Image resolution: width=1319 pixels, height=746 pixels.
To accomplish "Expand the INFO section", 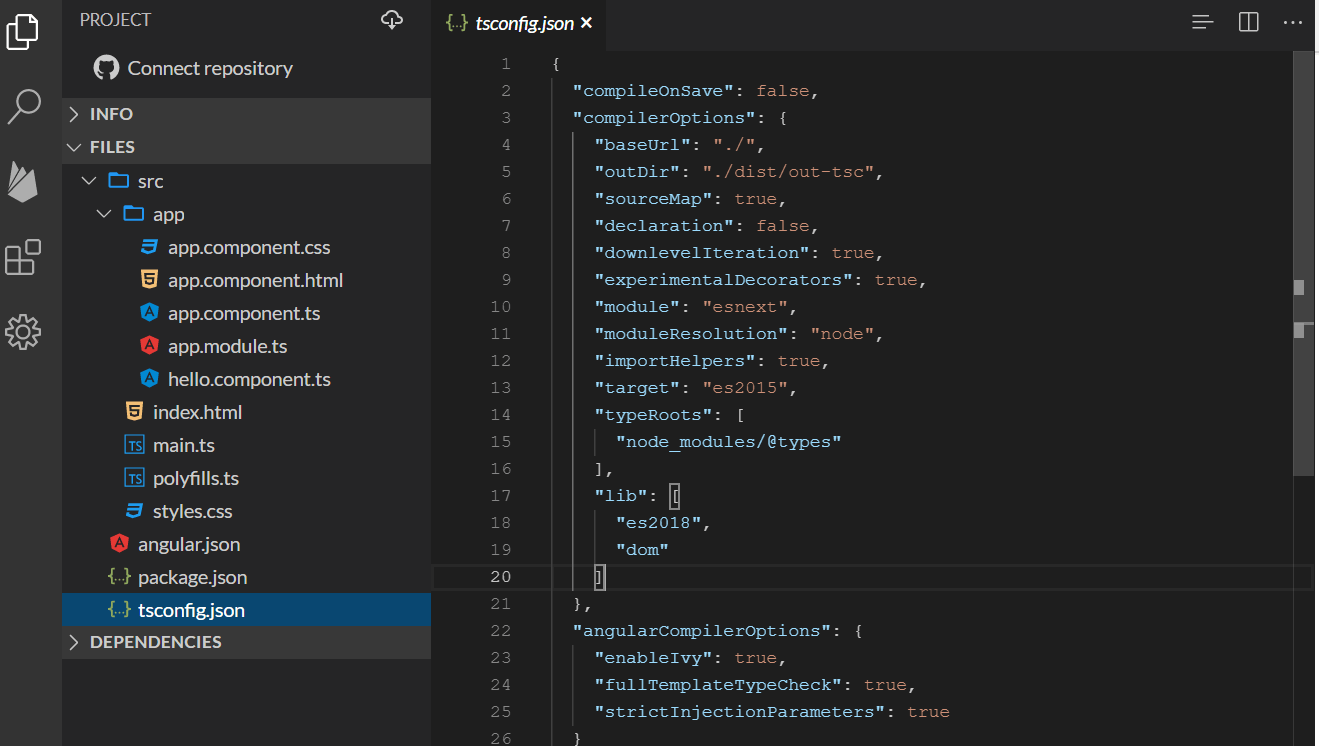I will click(x=111, y=114).
